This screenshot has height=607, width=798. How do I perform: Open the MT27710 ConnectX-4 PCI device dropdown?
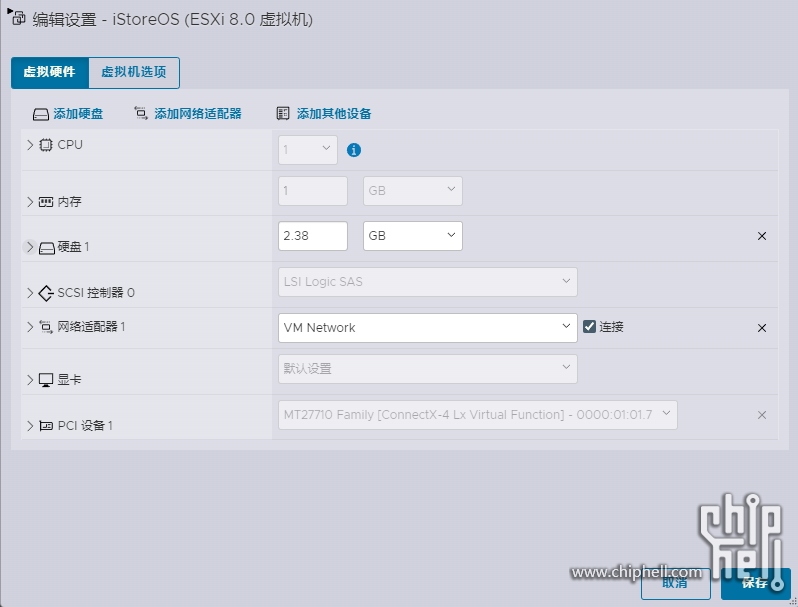click(x=478, y=415)
